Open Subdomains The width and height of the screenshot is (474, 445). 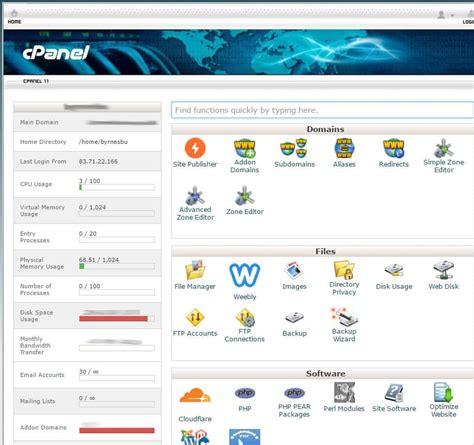pyautogui.click(x=294, y=153)
